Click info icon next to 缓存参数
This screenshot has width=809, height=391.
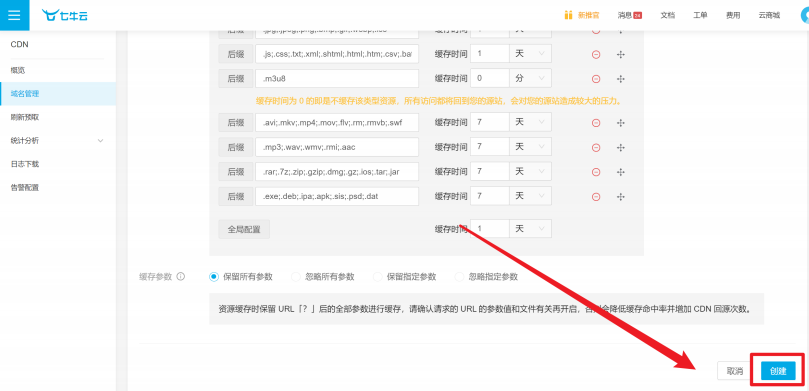tap(181, 276)
